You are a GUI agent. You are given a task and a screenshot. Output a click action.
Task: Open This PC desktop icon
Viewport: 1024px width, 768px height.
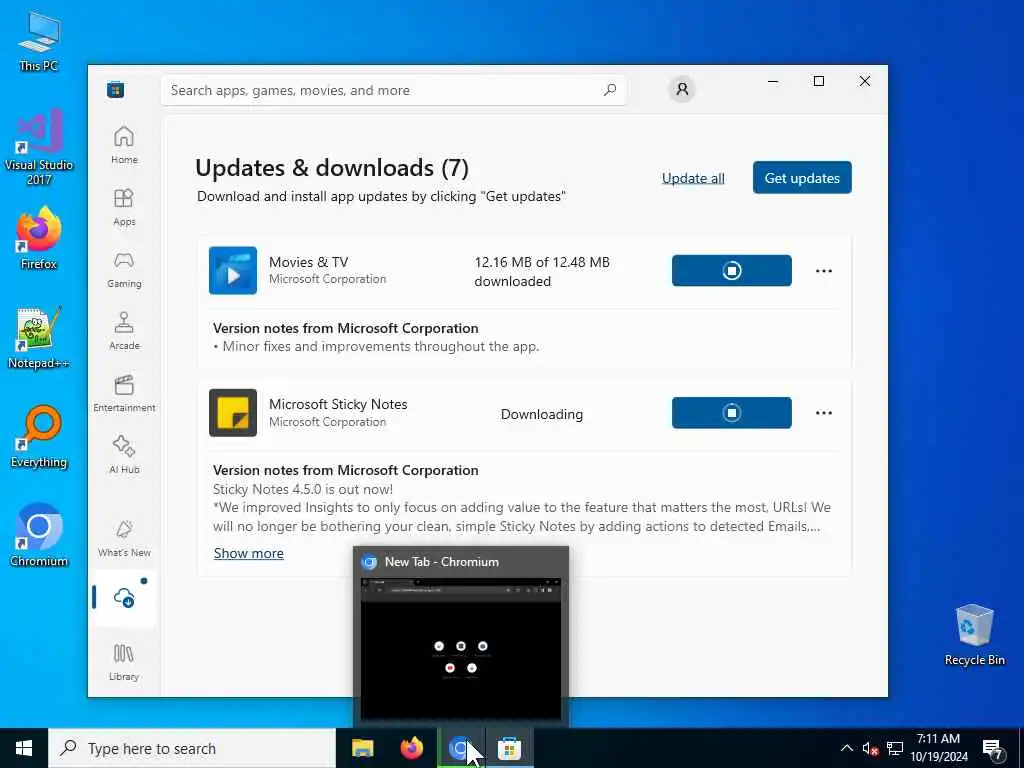pos(39,40)
